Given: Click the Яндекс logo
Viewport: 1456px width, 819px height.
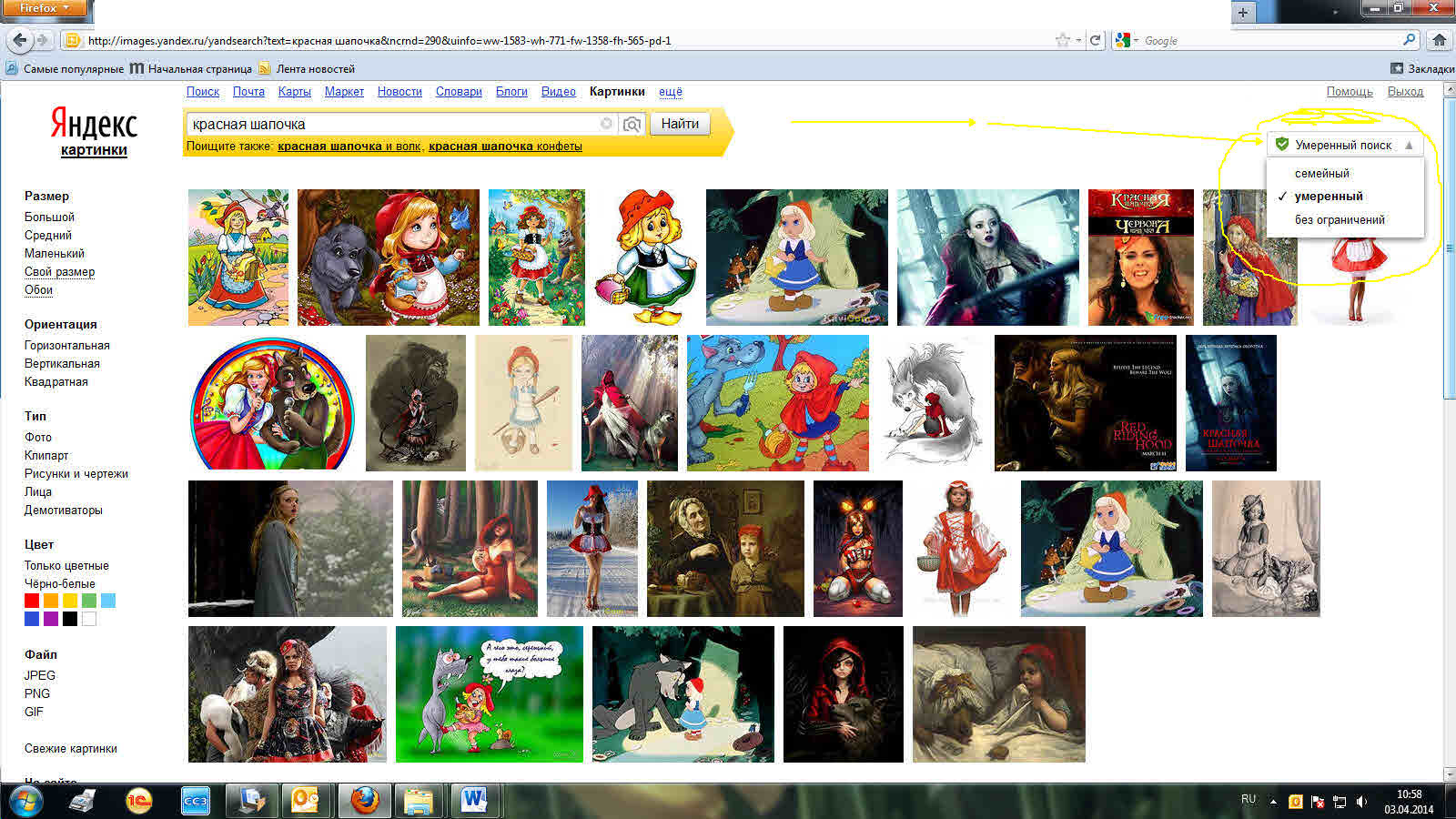Looking at the screenshot, I should pos(94,124).
